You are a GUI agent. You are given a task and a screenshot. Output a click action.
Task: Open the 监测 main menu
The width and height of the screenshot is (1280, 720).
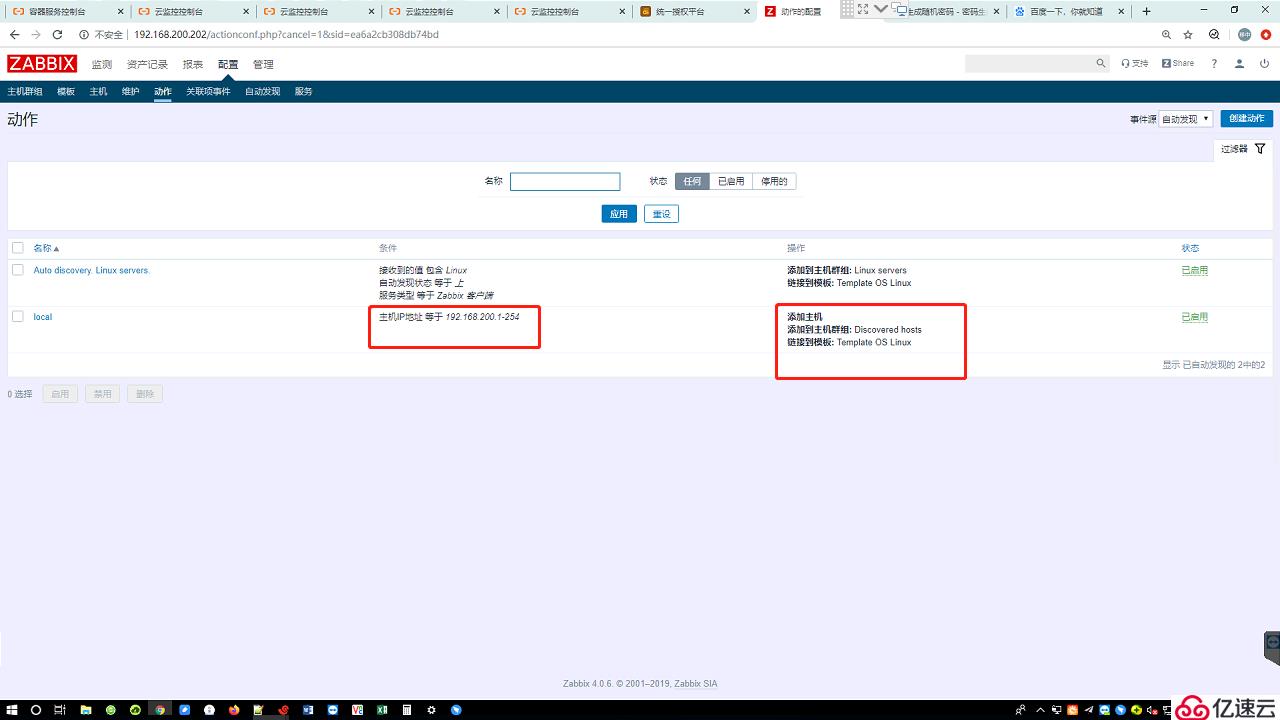click(x=101, y=64)
